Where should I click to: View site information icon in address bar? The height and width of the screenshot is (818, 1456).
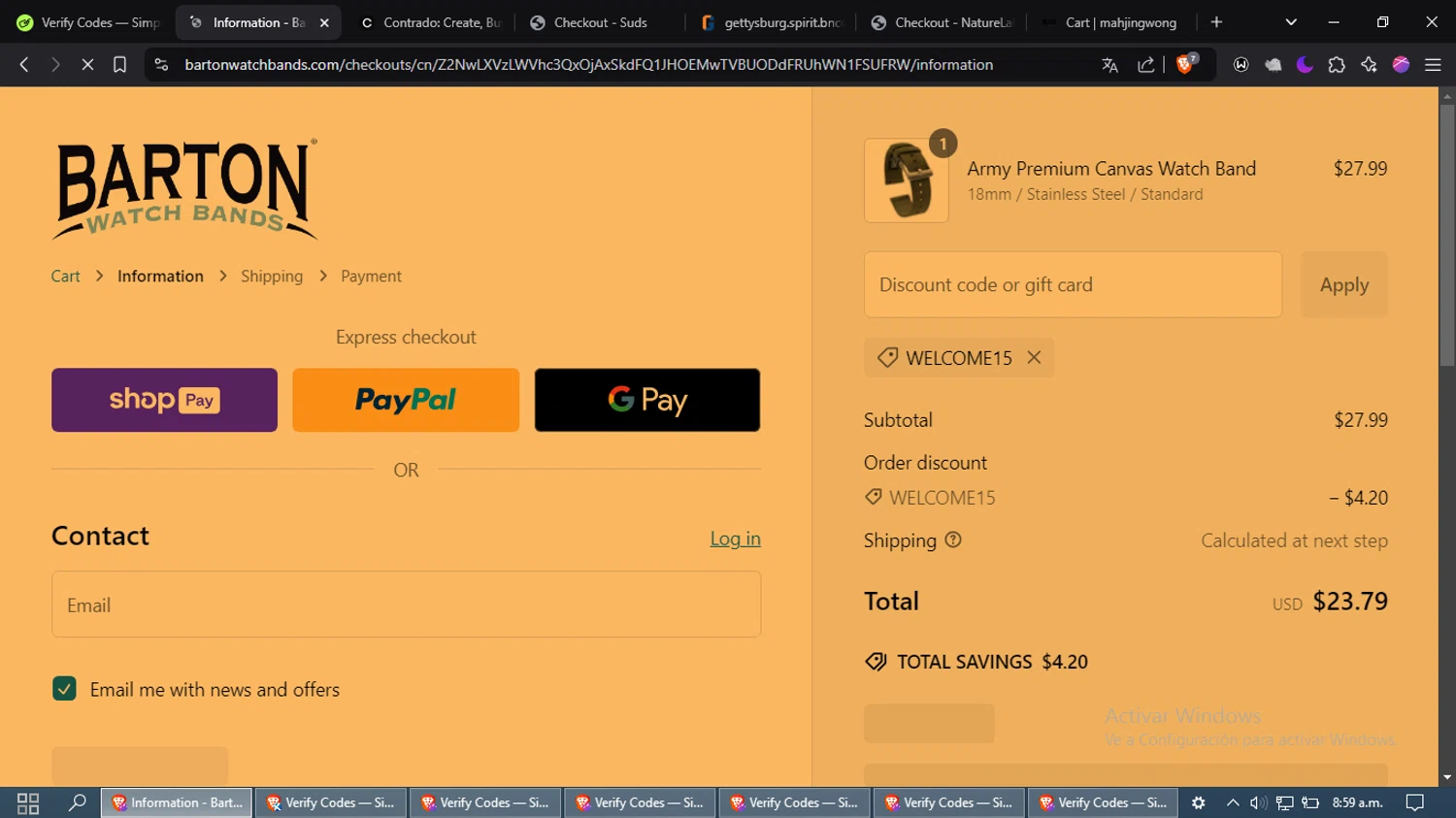point(162,65)
